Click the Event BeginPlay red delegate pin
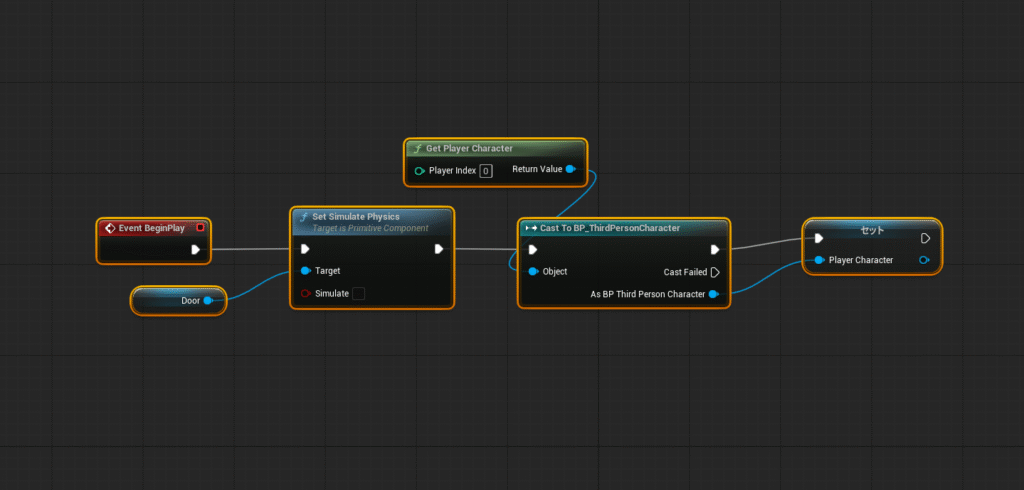 click(200, 228)
